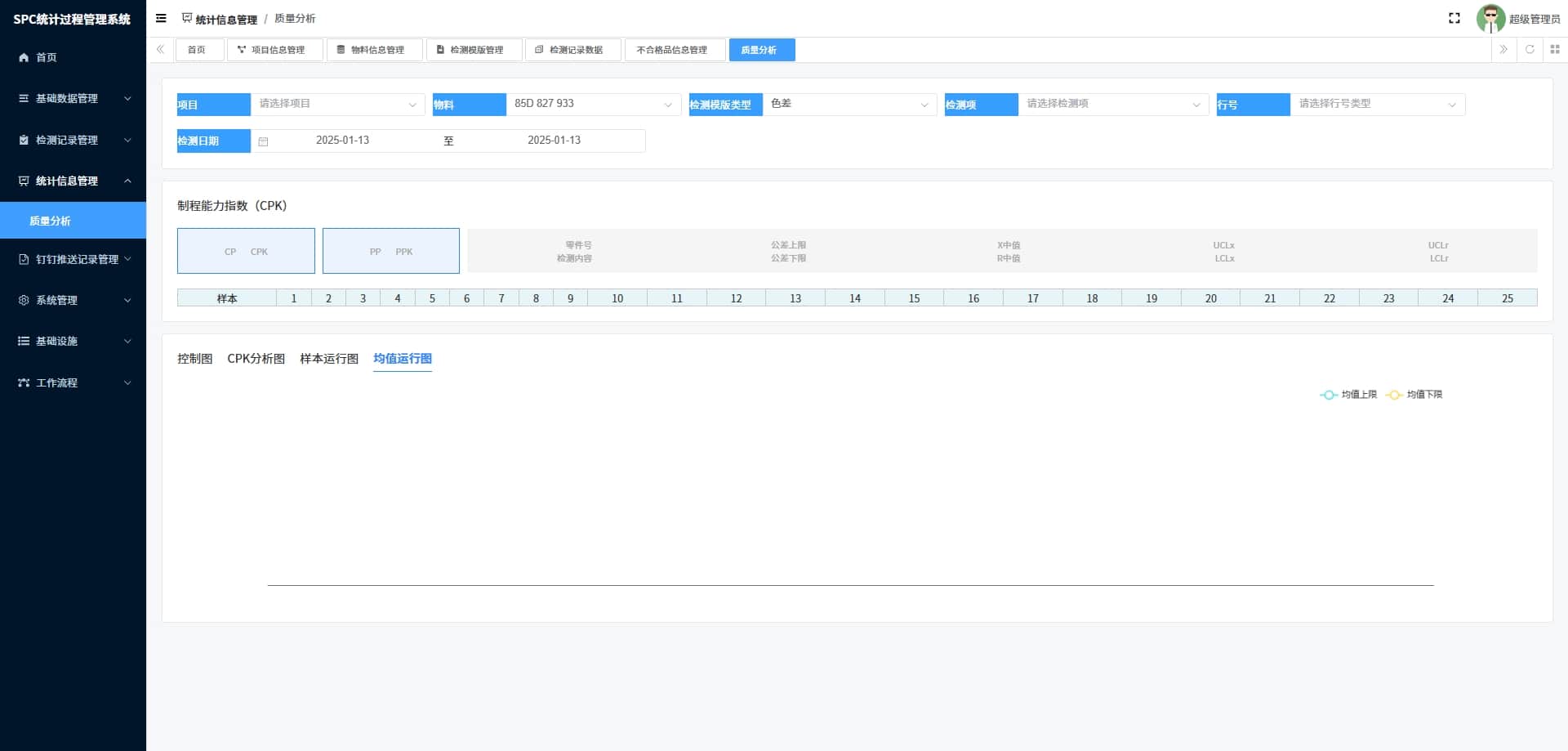Expand the 系统管理 menu
This screenshot has width=1568, height=751.
coord(127,300)
